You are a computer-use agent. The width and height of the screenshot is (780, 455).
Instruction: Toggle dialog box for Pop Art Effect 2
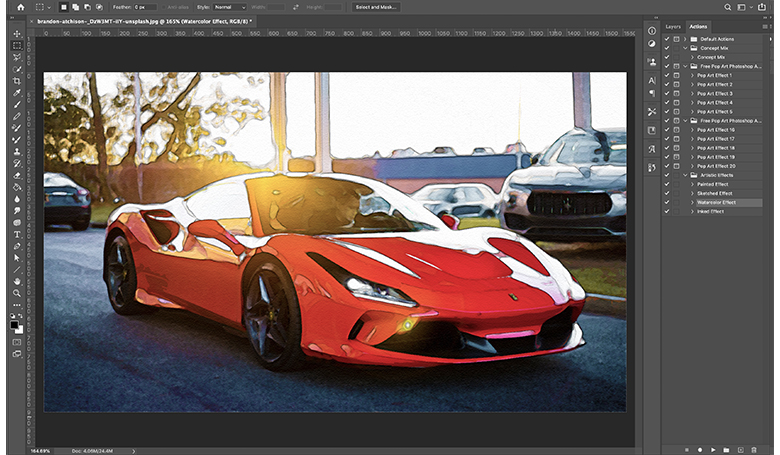(677, 85)
